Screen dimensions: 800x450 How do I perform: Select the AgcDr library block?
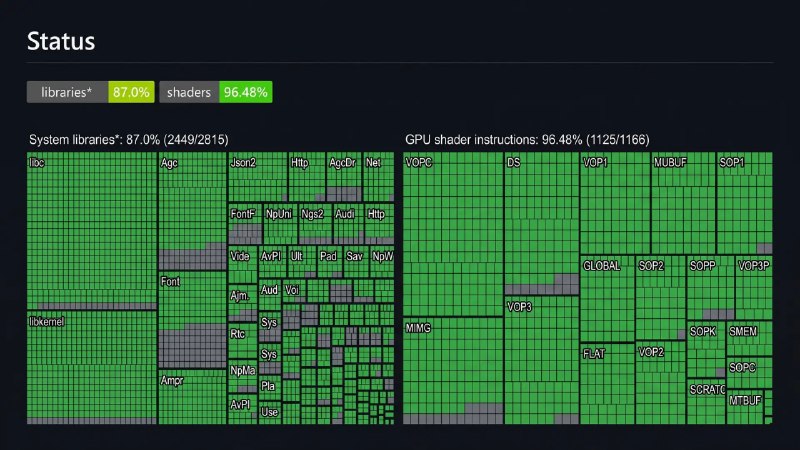coord(344,177)
